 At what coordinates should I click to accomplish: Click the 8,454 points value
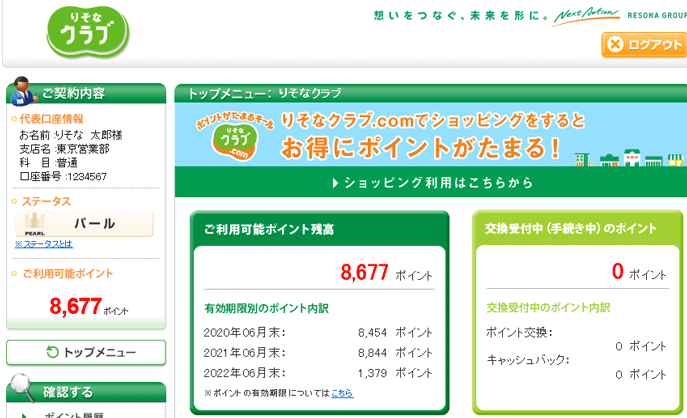(372, 333)
